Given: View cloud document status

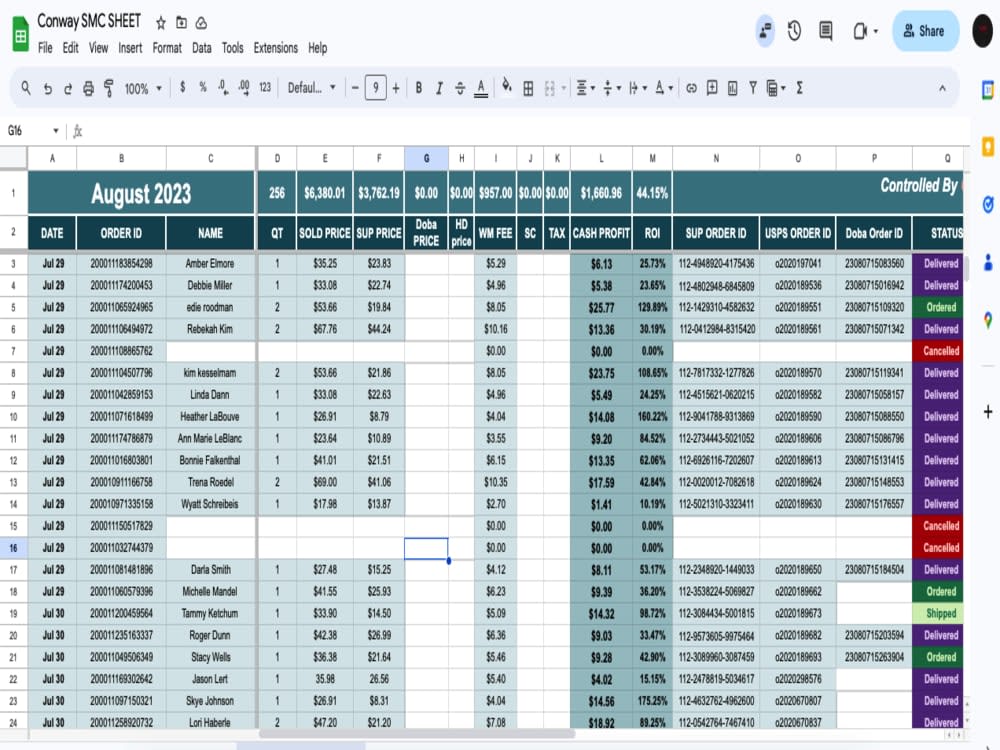Looking at the screenshot, I should [201, 23].
